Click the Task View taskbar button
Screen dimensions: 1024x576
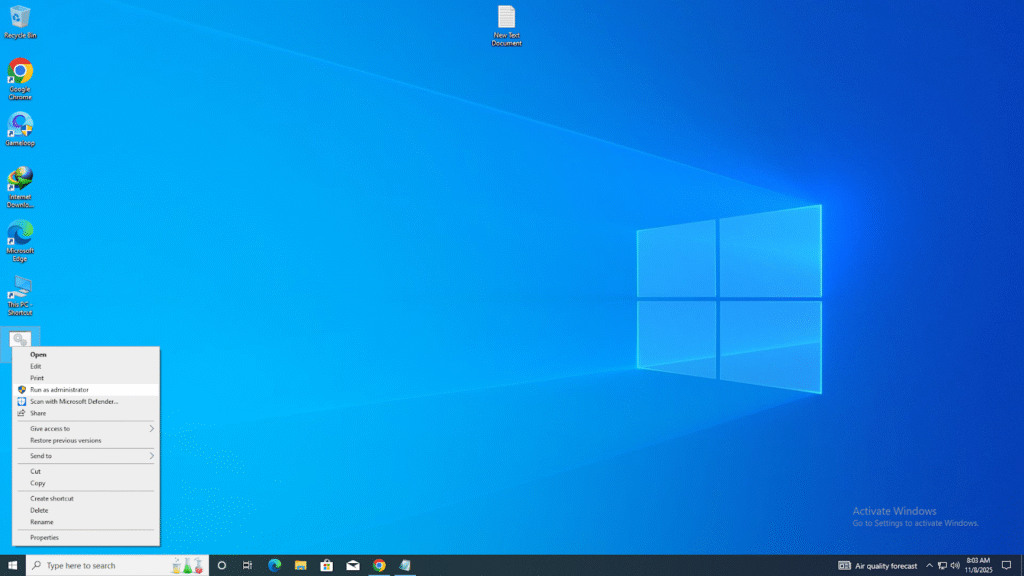point(247,565)
